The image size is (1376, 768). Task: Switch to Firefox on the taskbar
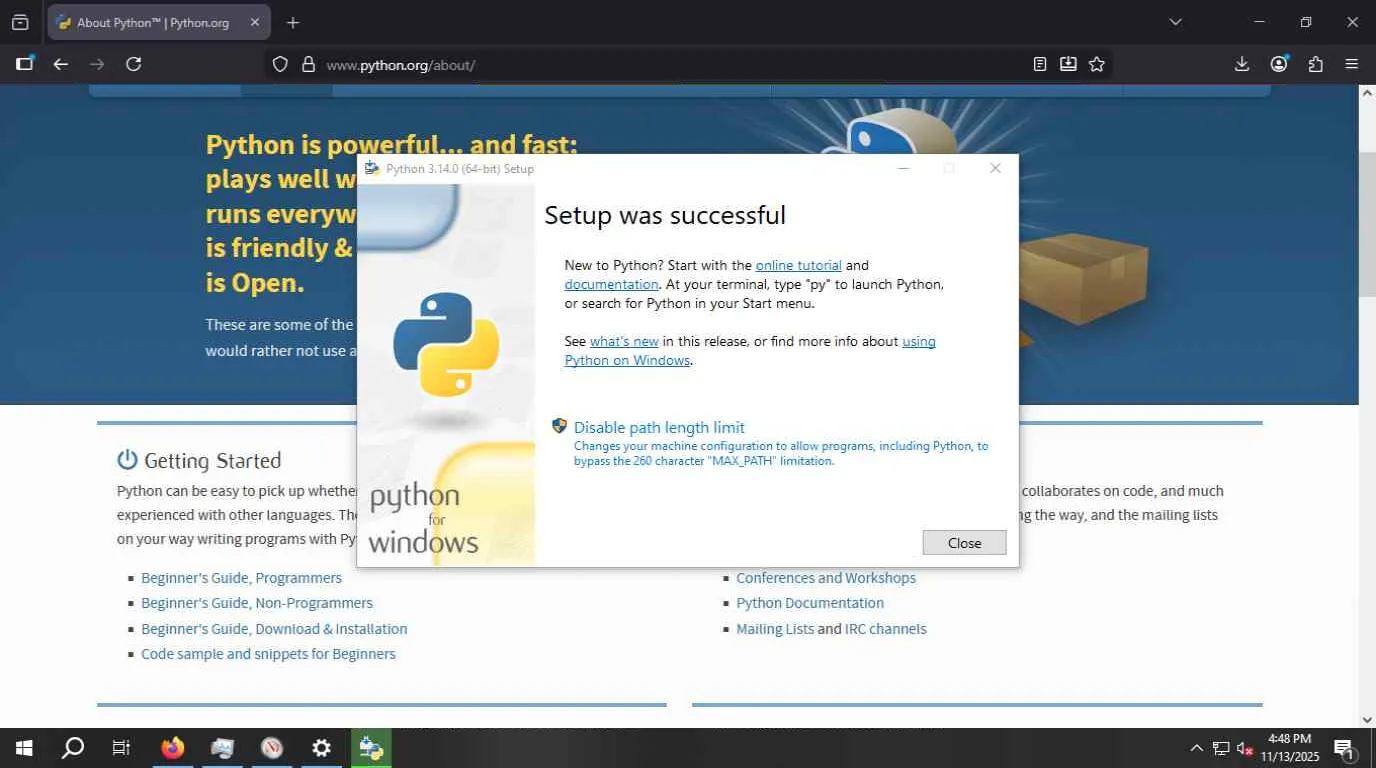pyautogui.click(x=173, y=748)
